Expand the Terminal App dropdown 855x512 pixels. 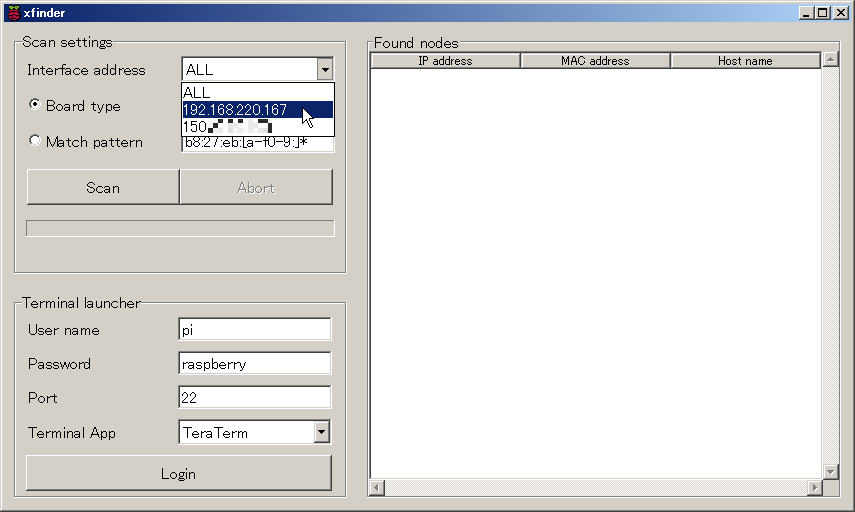(322, 432)
